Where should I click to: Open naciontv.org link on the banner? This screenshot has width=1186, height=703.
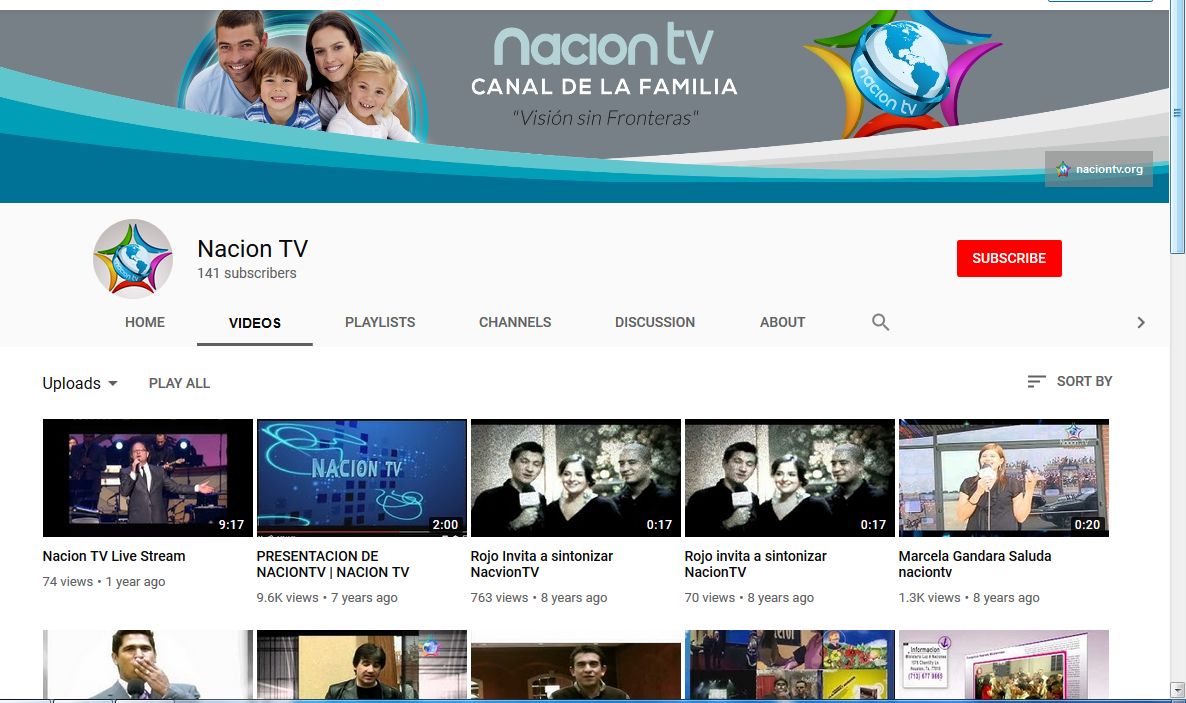click(x=1099, y=169)
